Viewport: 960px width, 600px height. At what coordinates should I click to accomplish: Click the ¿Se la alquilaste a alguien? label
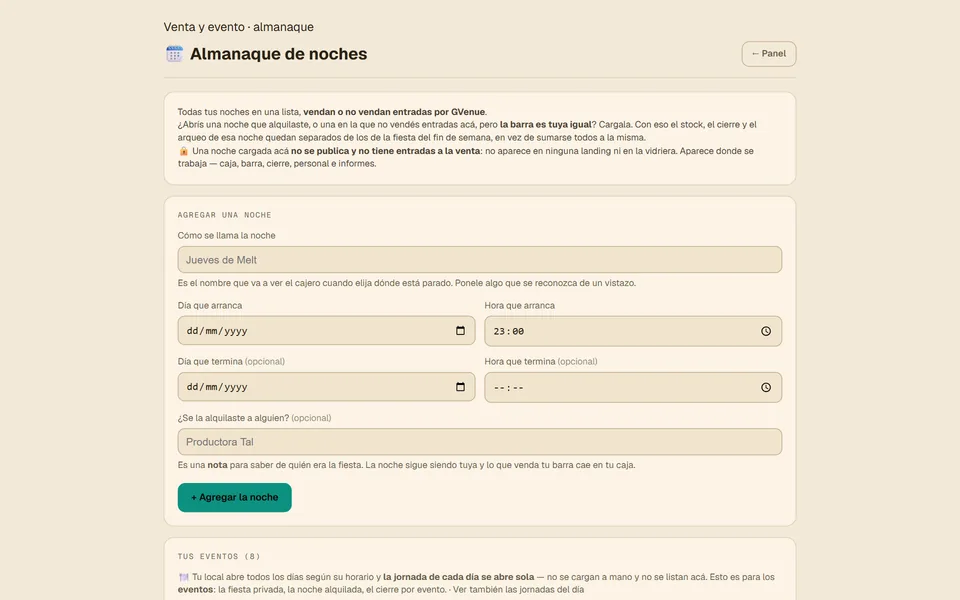(233, 418)
